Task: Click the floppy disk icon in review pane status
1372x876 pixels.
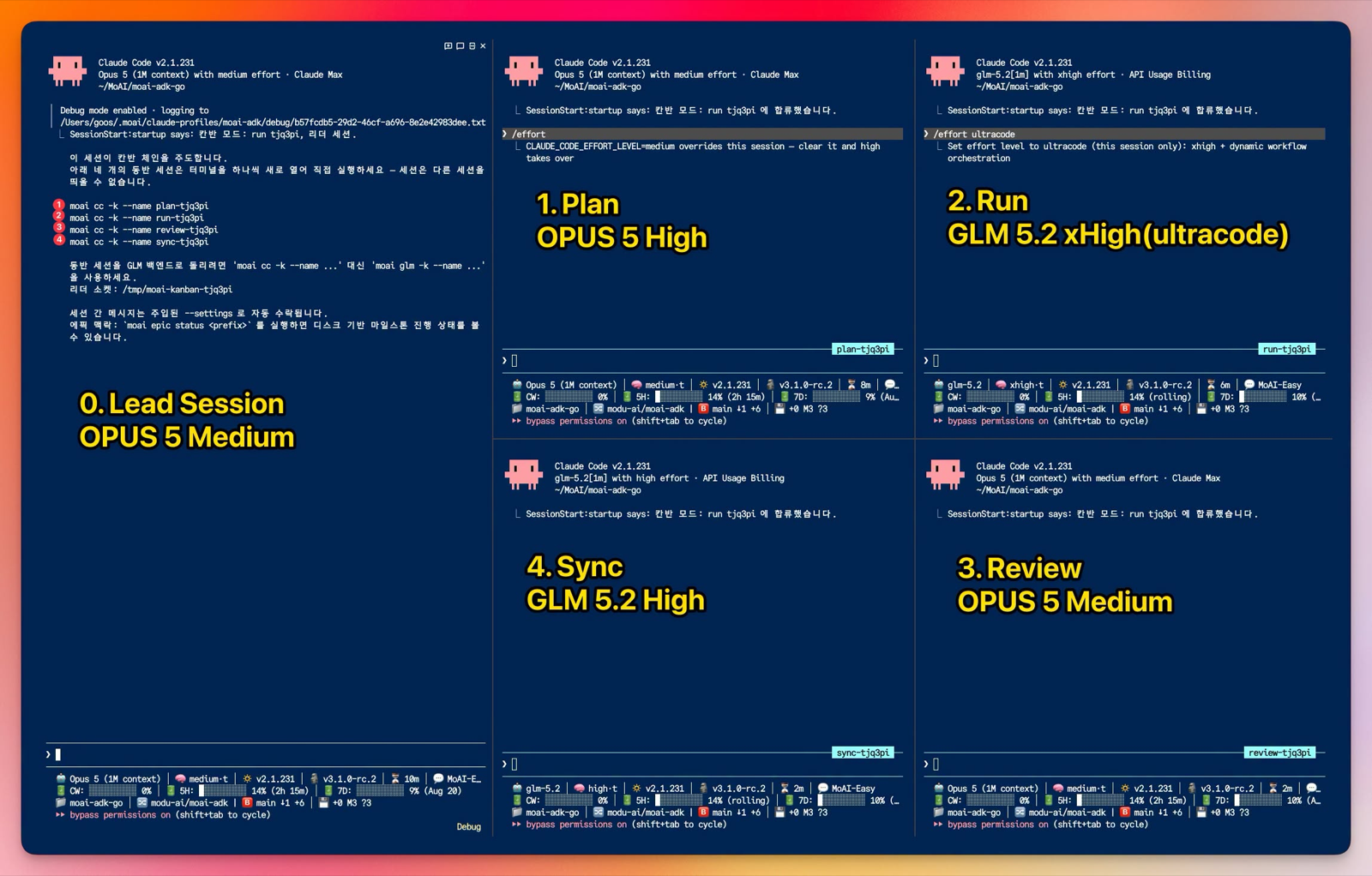Action: [x=1201, y=813]
